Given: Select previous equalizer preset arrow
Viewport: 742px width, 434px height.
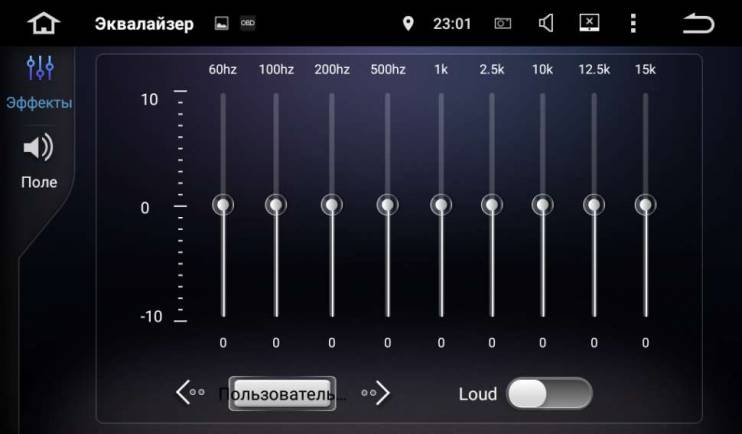Looking at the screenshot, I should (190, 392).
